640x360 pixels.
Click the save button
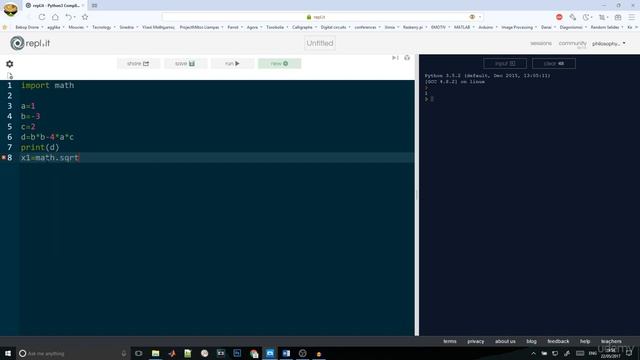tap(185, 64)
